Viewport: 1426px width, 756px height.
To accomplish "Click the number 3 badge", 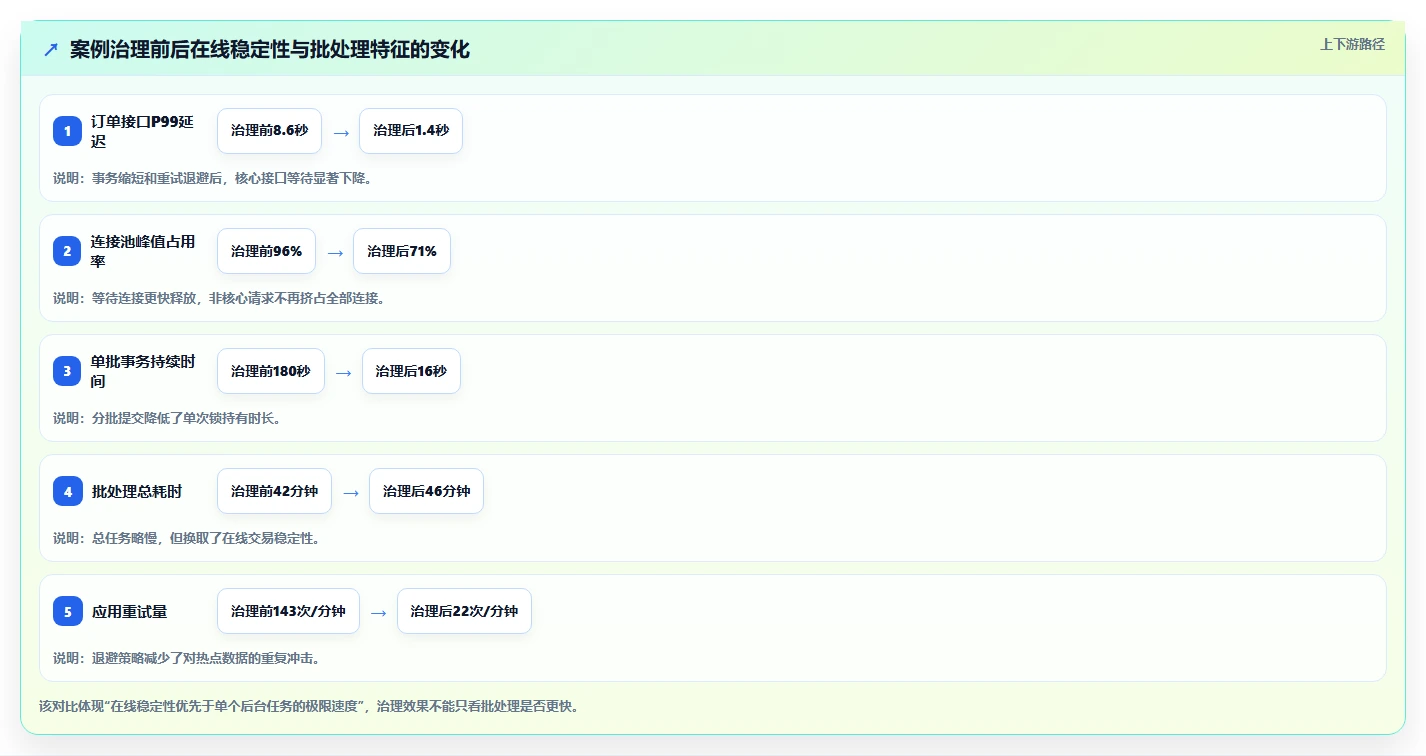I will pyautogui.click(x=67, y=371).
